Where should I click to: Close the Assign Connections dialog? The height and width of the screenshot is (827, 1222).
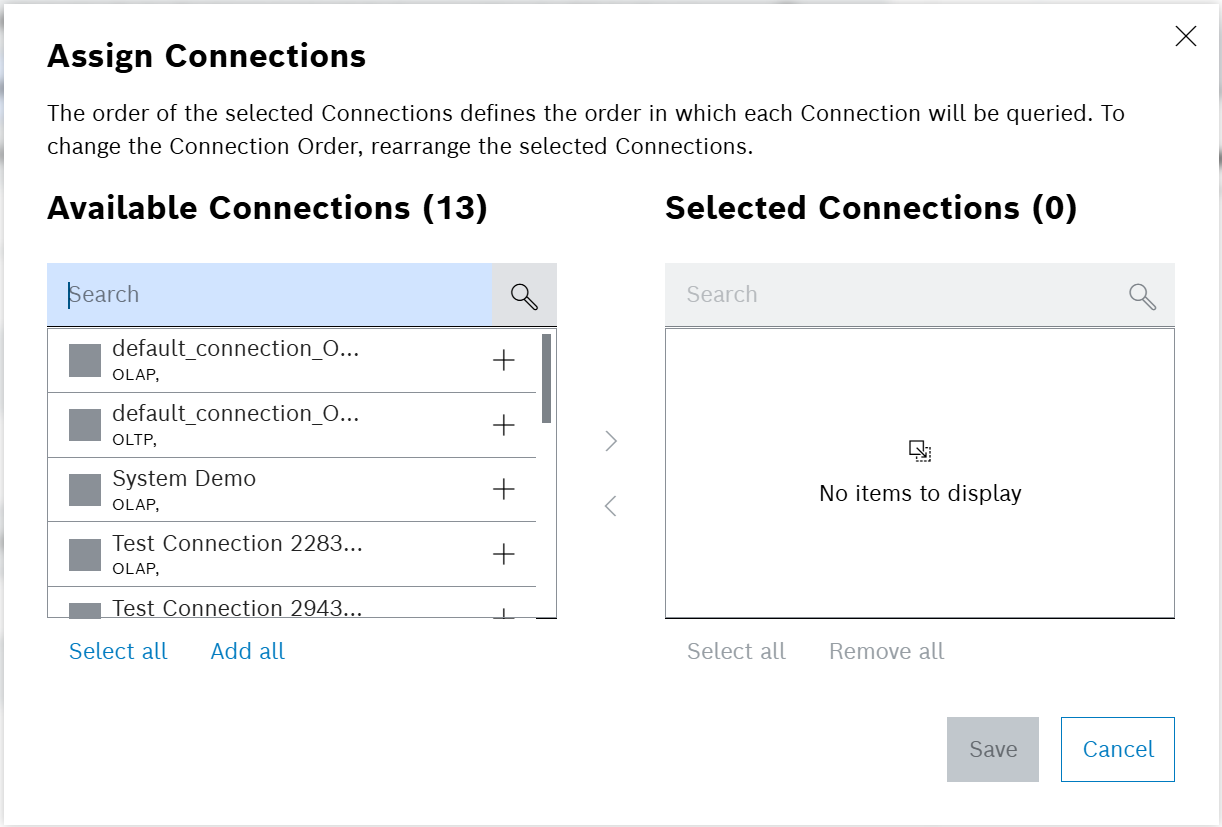point(1186,37)
